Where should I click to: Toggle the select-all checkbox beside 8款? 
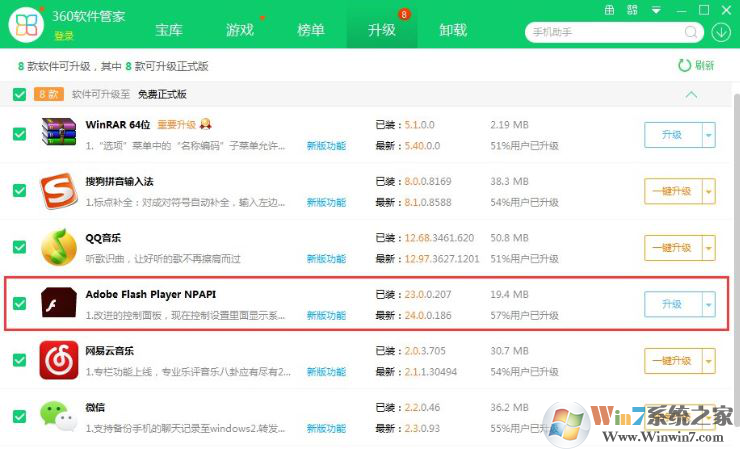tap(19, 94)
